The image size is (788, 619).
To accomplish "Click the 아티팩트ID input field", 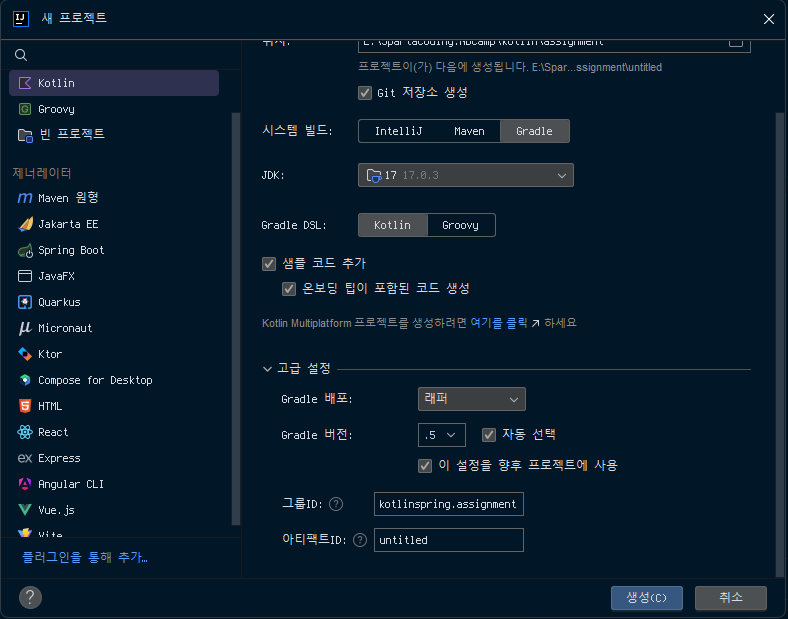I will (447, 540).
